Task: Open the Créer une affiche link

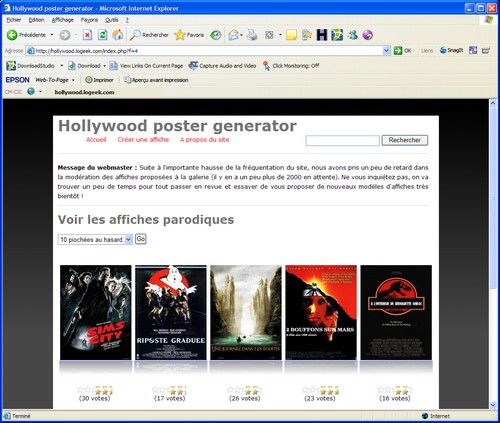Action: [x=143, y=139]
